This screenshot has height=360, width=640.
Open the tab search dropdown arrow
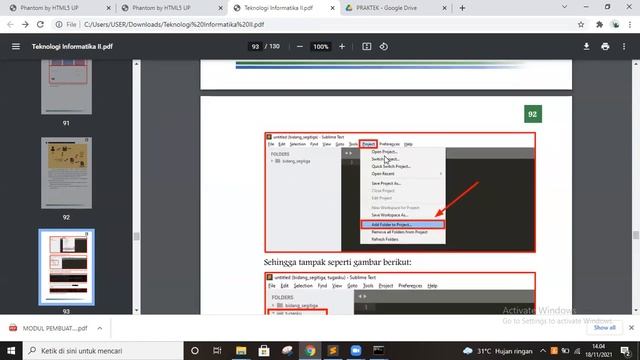564,7
